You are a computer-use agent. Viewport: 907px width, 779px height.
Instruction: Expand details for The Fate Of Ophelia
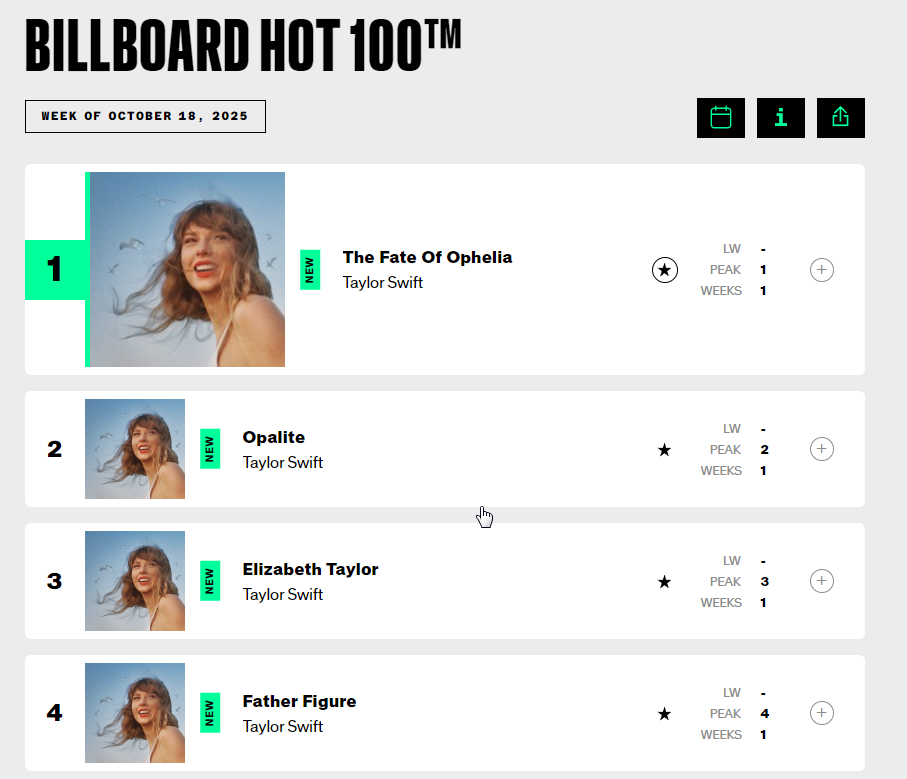821,270
